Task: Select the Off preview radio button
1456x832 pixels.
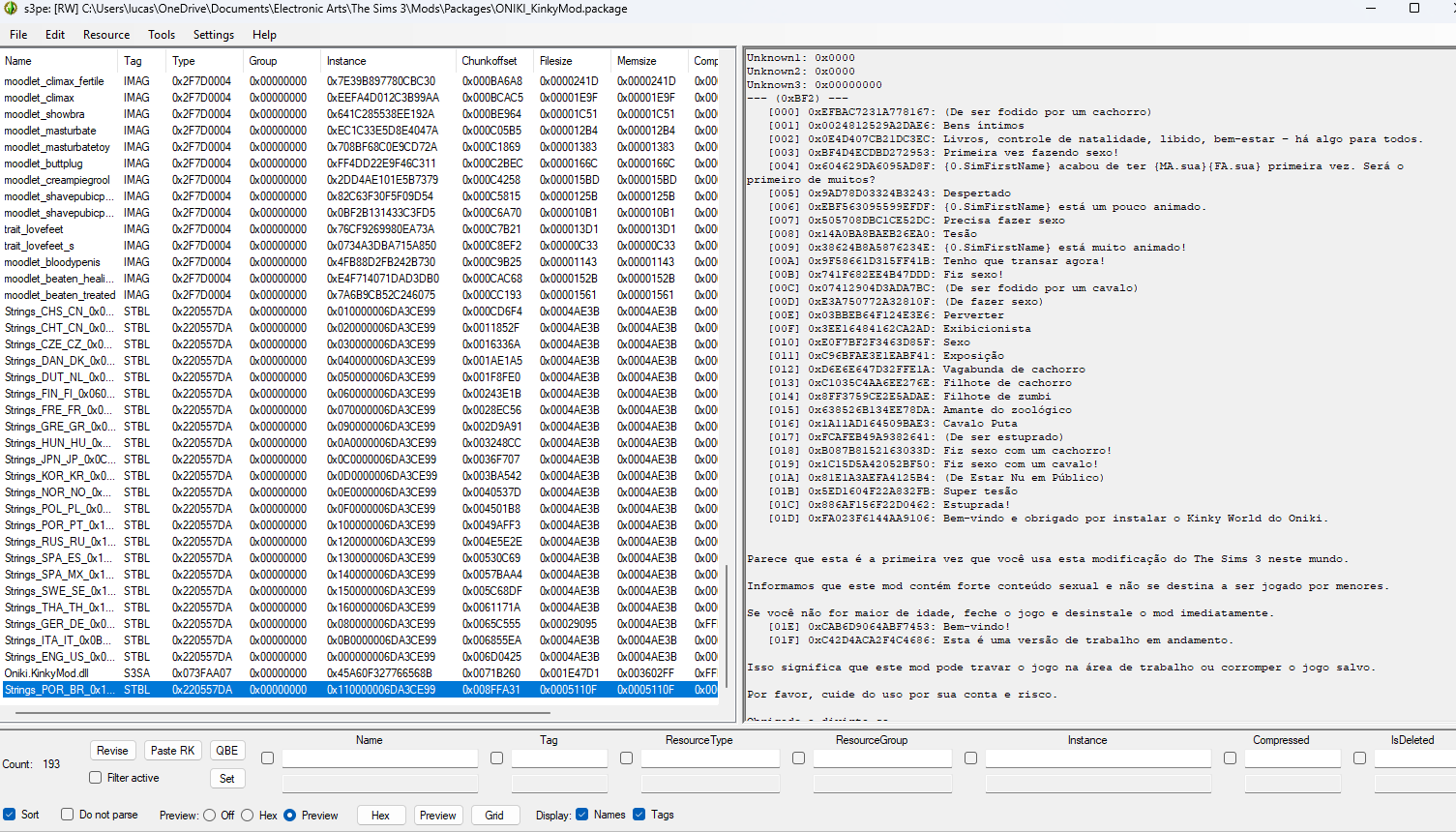Action: [x=209, y=816]
